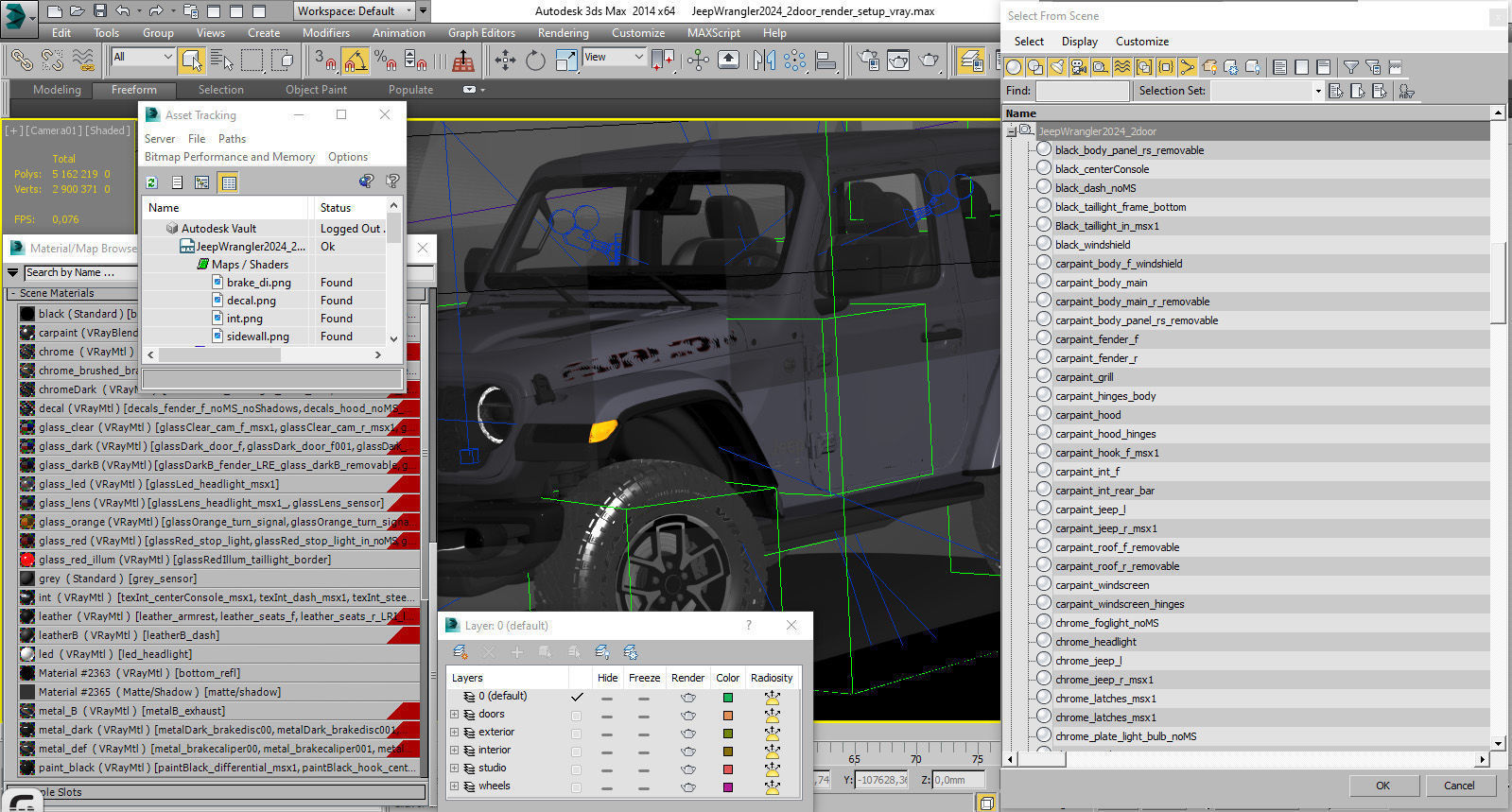Activate the Select Object tool
This screenshot has height=812, width=1512.
point(192,60)
